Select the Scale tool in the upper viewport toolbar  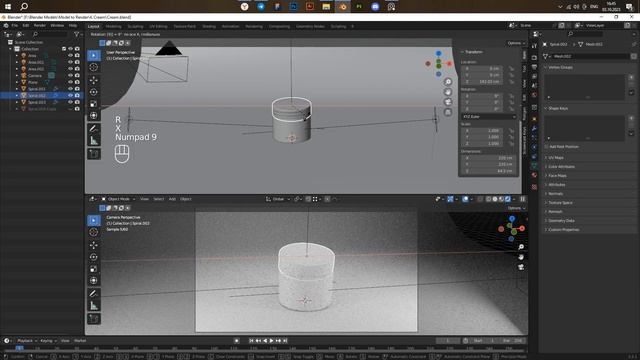pos(94,104)
